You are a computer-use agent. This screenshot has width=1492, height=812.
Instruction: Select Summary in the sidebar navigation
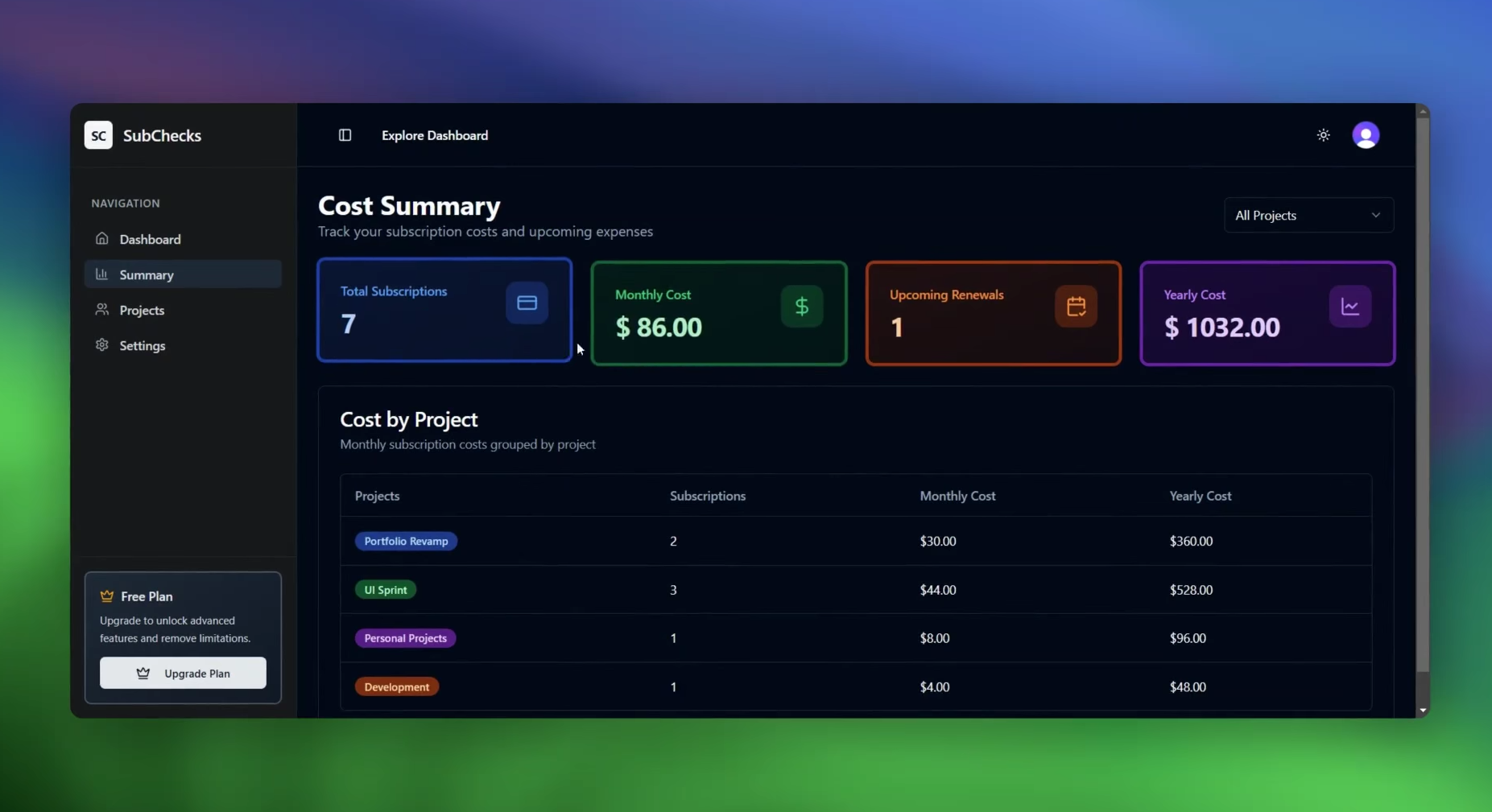click(147, 274)
